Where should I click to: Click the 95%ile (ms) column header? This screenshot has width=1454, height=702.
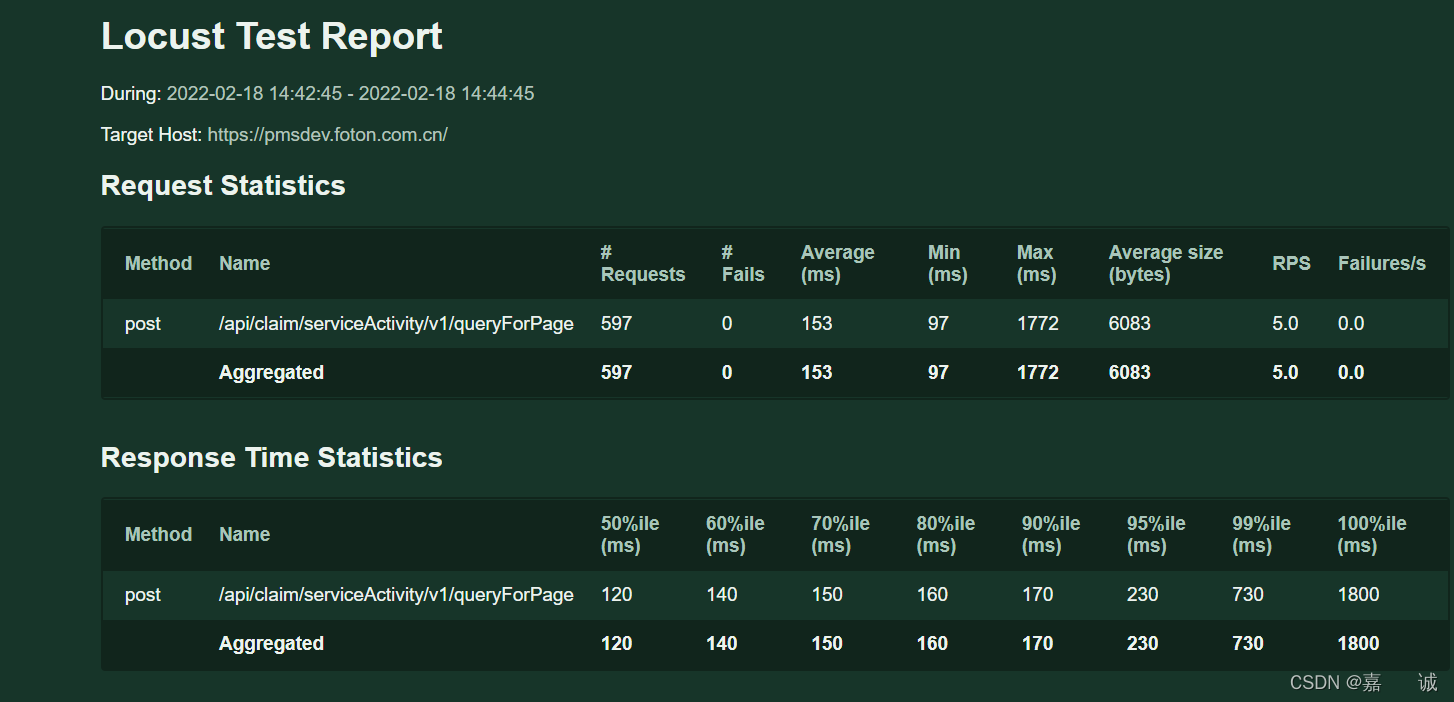coord(1156,534)
